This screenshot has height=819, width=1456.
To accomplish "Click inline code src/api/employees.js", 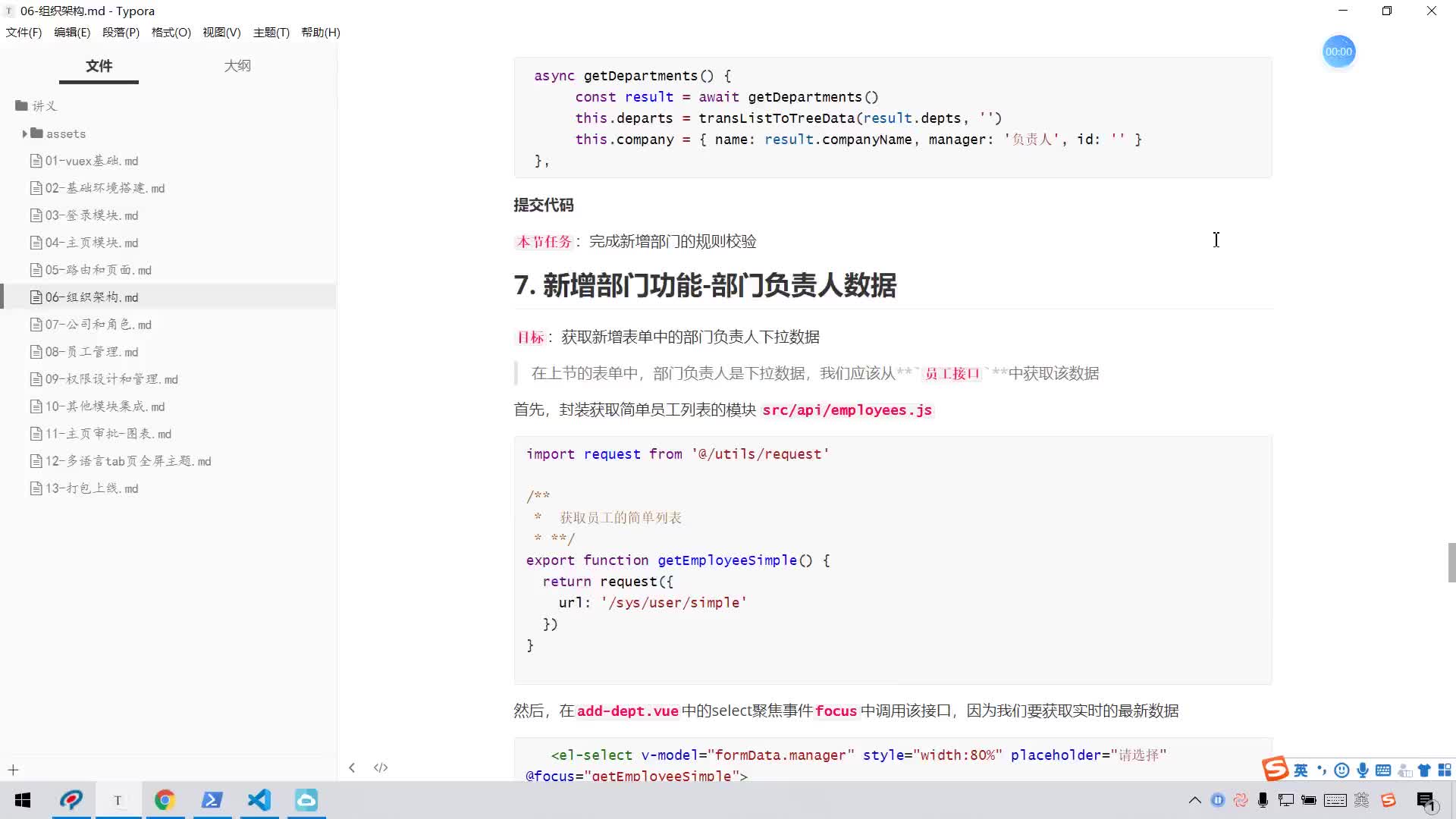I will pos(847,410).
